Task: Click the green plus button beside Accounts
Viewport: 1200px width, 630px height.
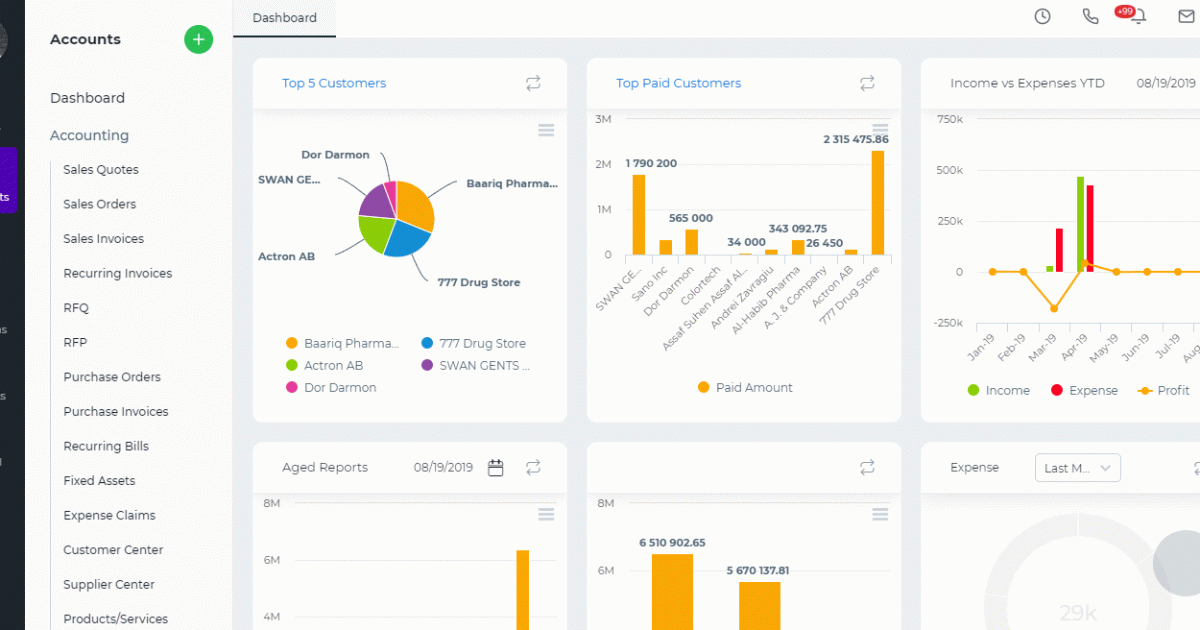Action: (198, 39)
